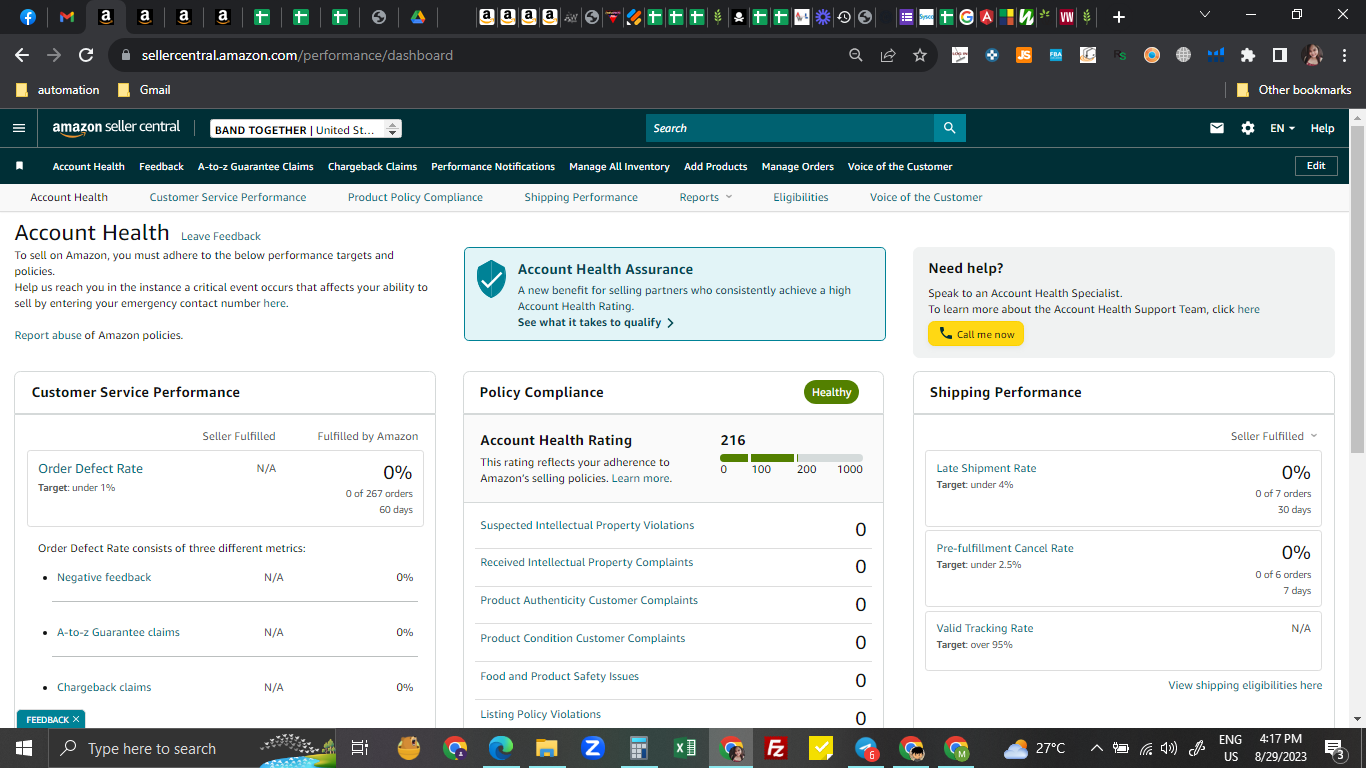
Task: Click the bookmark flag icon beside Account Health
Action: point(19,166)
